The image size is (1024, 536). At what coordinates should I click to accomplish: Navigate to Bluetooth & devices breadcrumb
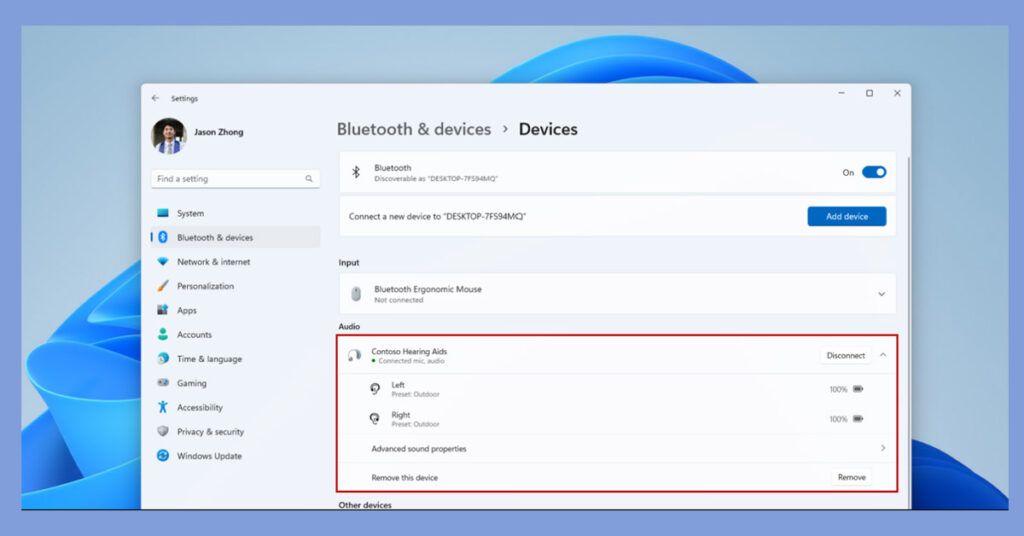(413, 129)
